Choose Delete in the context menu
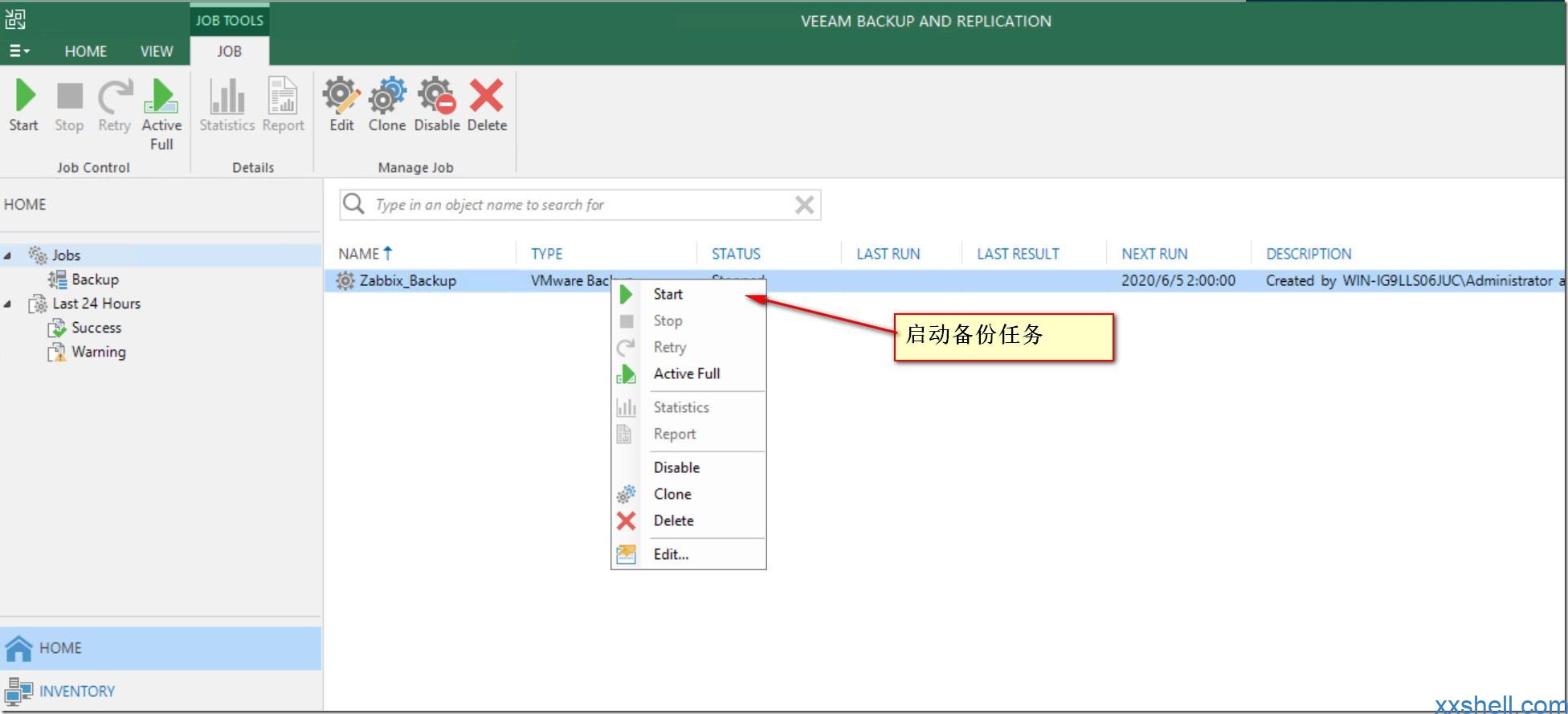The height and width of the screenshot is (714, 1568). 688,520
